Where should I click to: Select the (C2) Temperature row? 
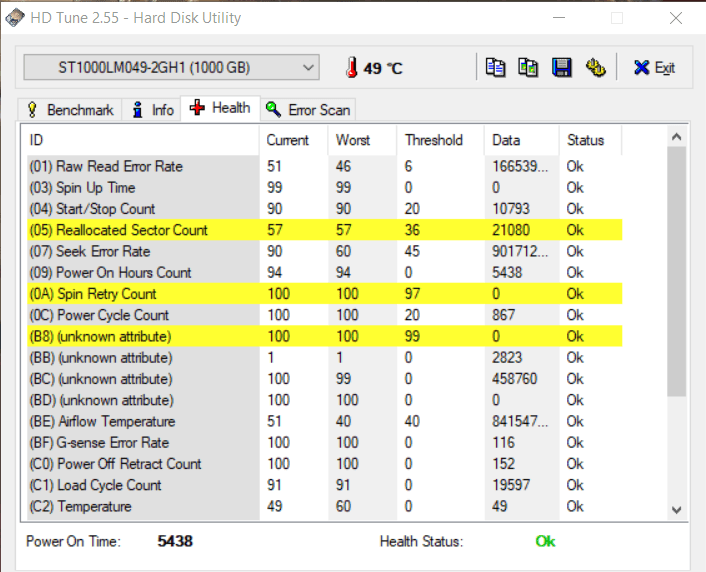tap(324, 506)
